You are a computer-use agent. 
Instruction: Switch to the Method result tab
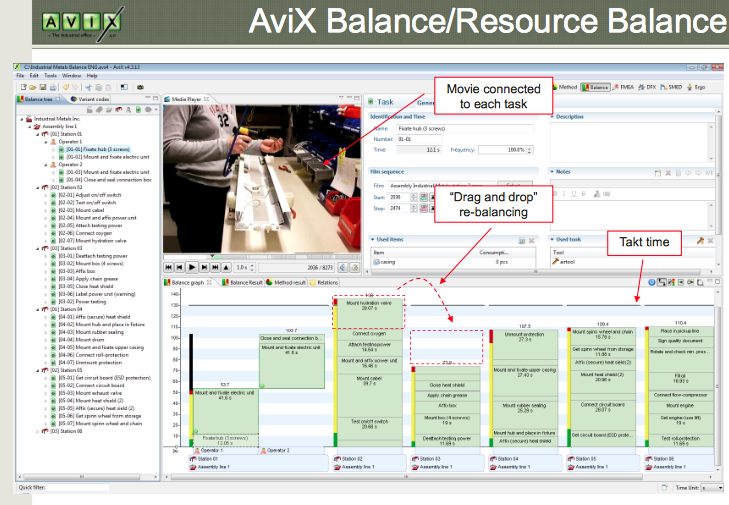tap(285, 282)
